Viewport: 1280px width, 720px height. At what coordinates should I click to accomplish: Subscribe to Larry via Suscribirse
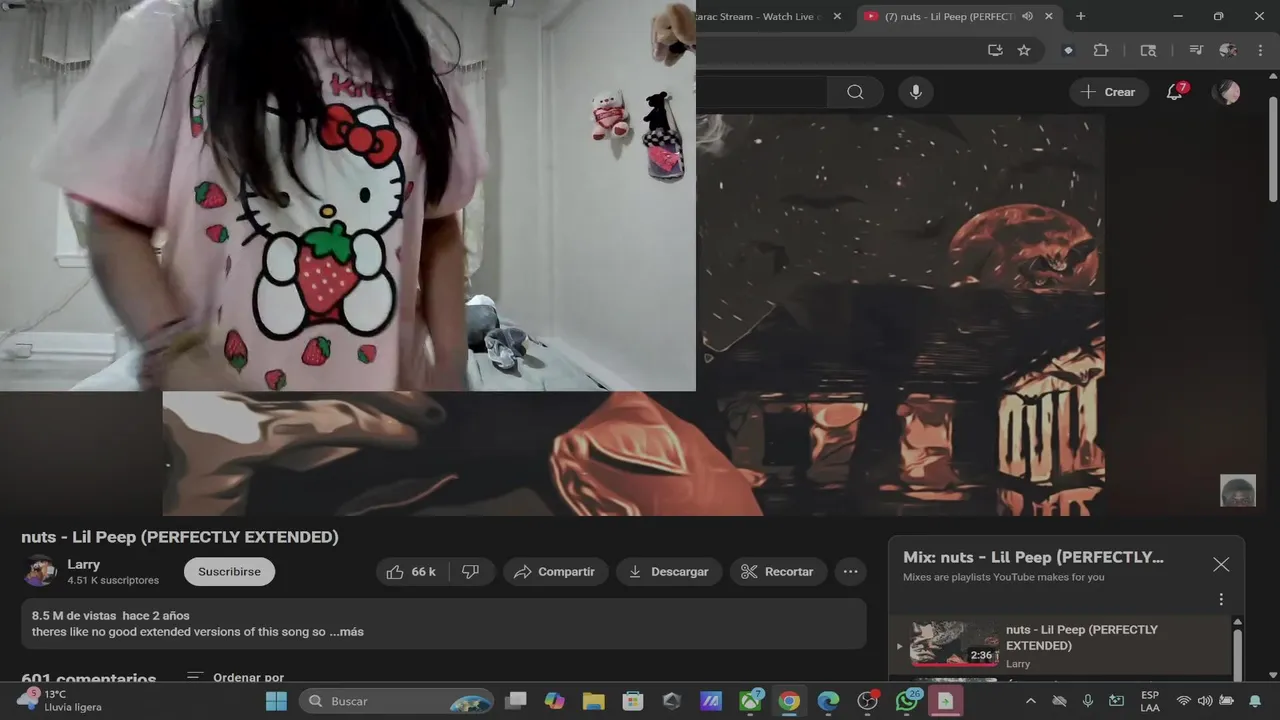tap(229, 572)
